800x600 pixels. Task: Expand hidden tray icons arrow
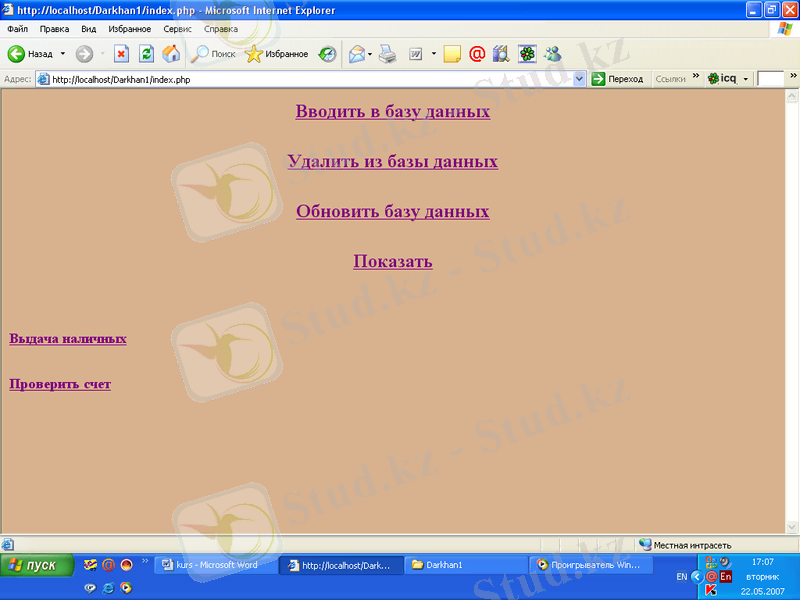pyautogui.click(x=697, y=577)
